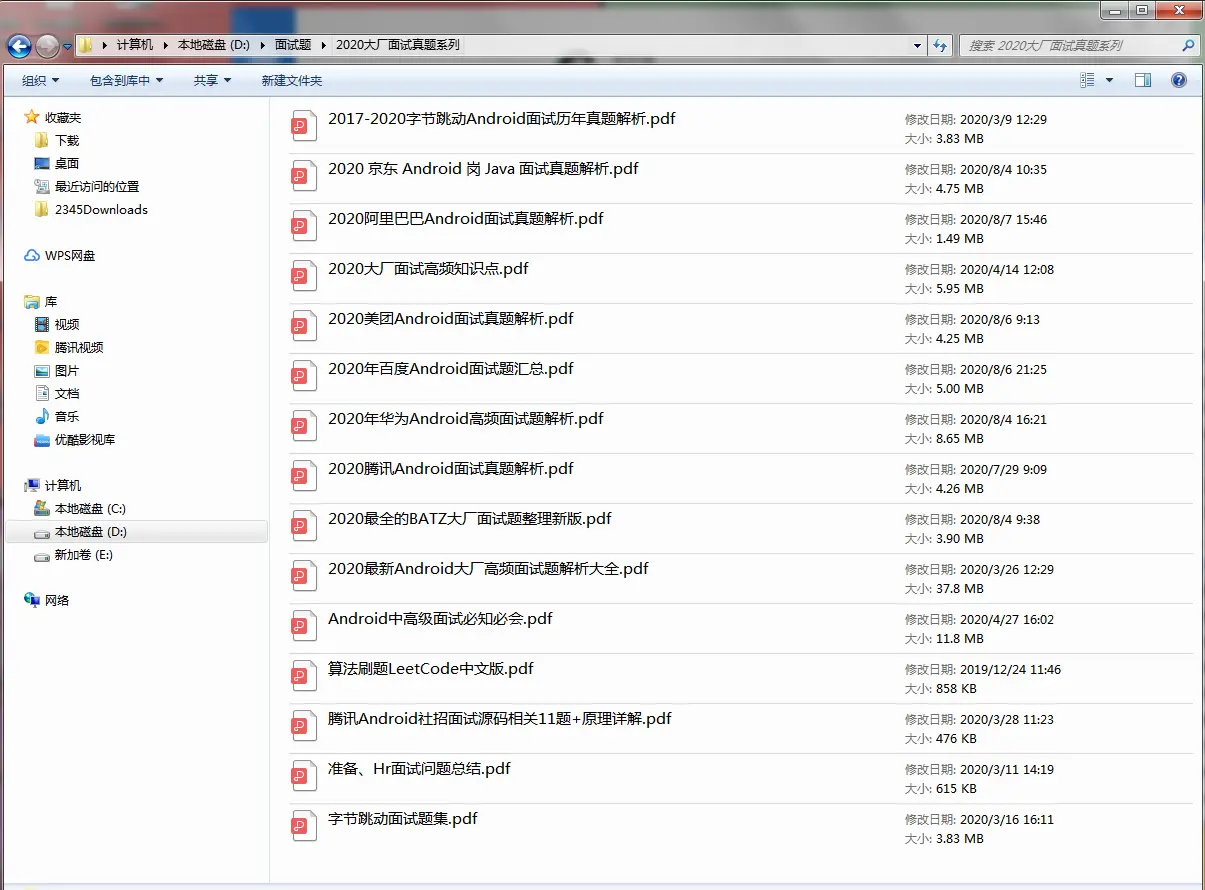Expand arrow after 面试题 in breadcrumb

click(x=324, y=45)
